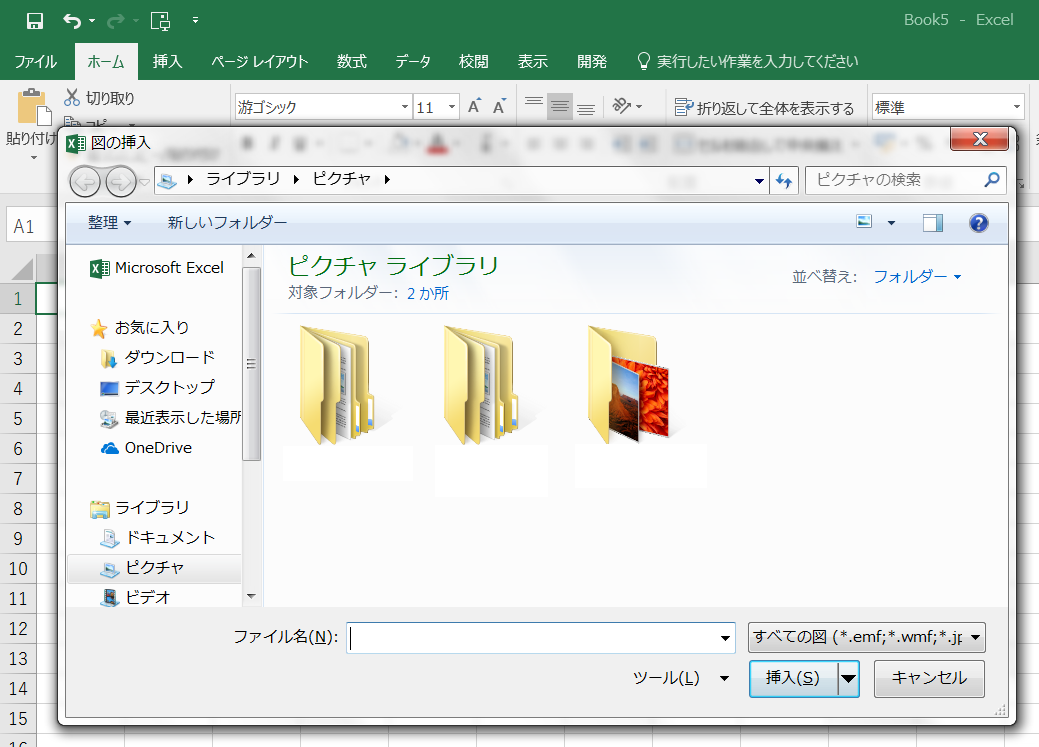
Task: Click the Save icon in quick access toolbar
Action: click(x=34, y=20)
